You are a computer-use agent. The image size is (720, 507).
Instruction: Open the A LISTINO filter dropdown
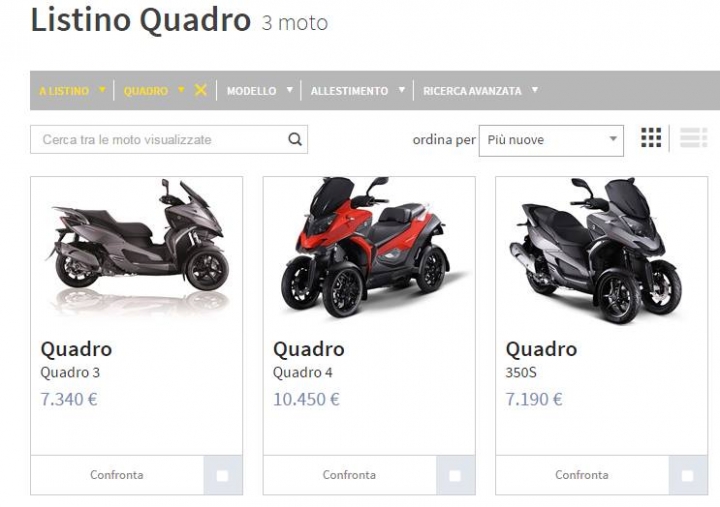[x=73, y=90]
